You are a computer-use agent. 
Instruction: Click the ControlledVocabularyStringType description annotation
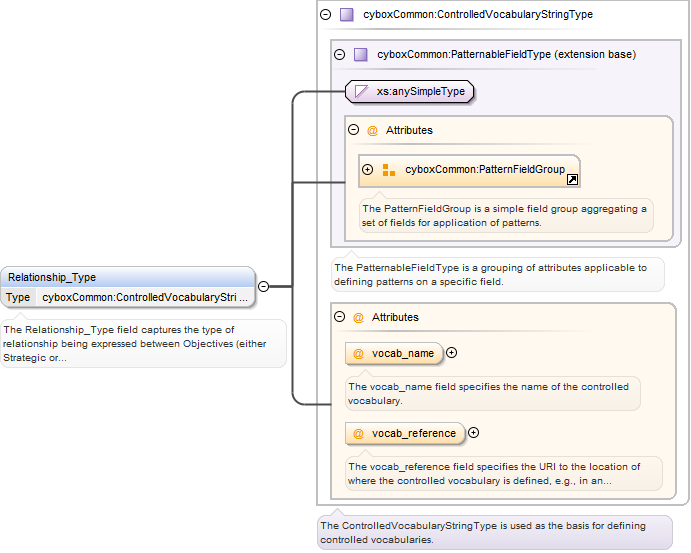click(494, 532)
